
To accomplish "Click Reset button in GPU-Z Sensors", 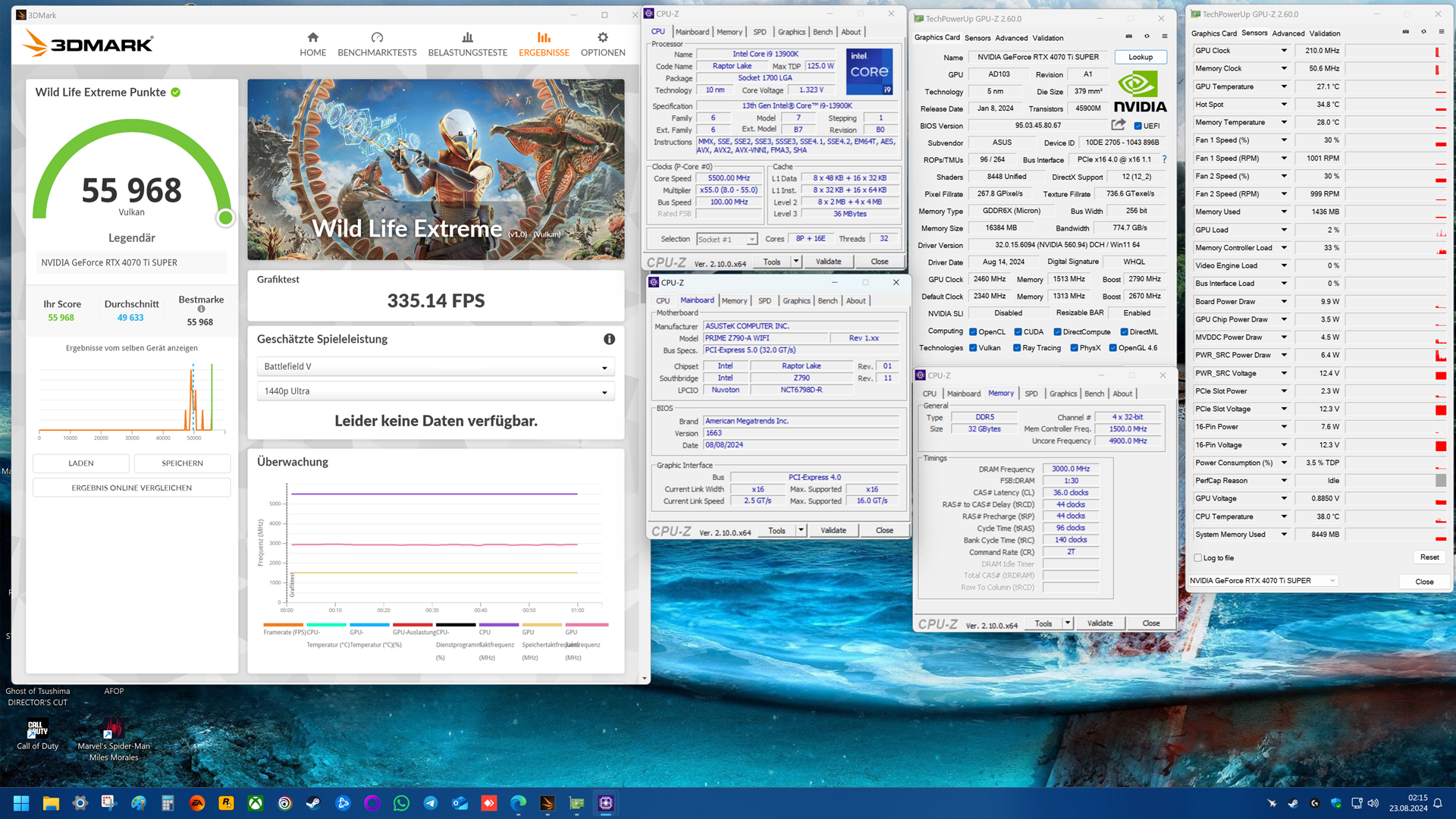I will (x=1429, y=557).
